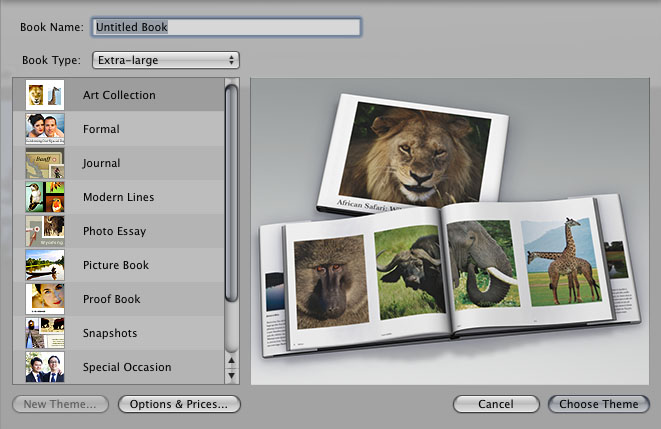The image size is (661, 429).
Task: Select the Special Occasion theme label
Action: click(x=127, y=367)
